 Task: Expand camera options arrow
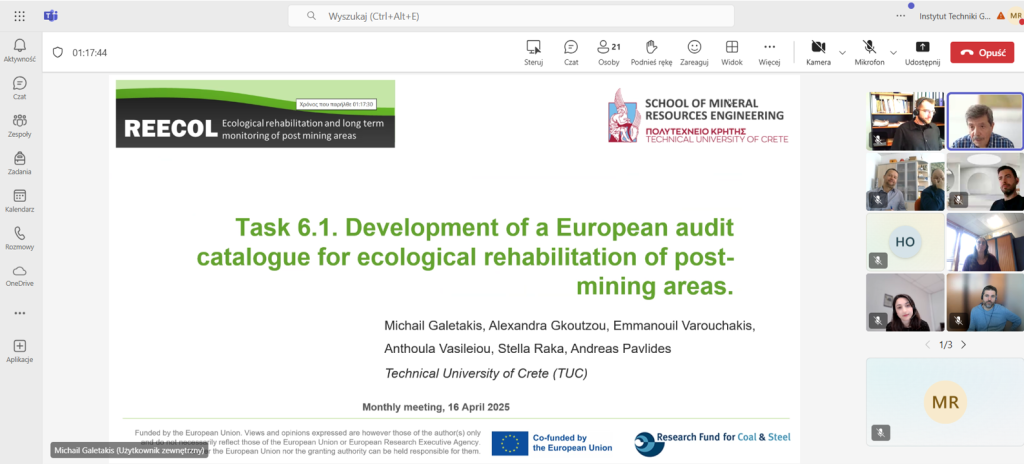pos(842,52)
